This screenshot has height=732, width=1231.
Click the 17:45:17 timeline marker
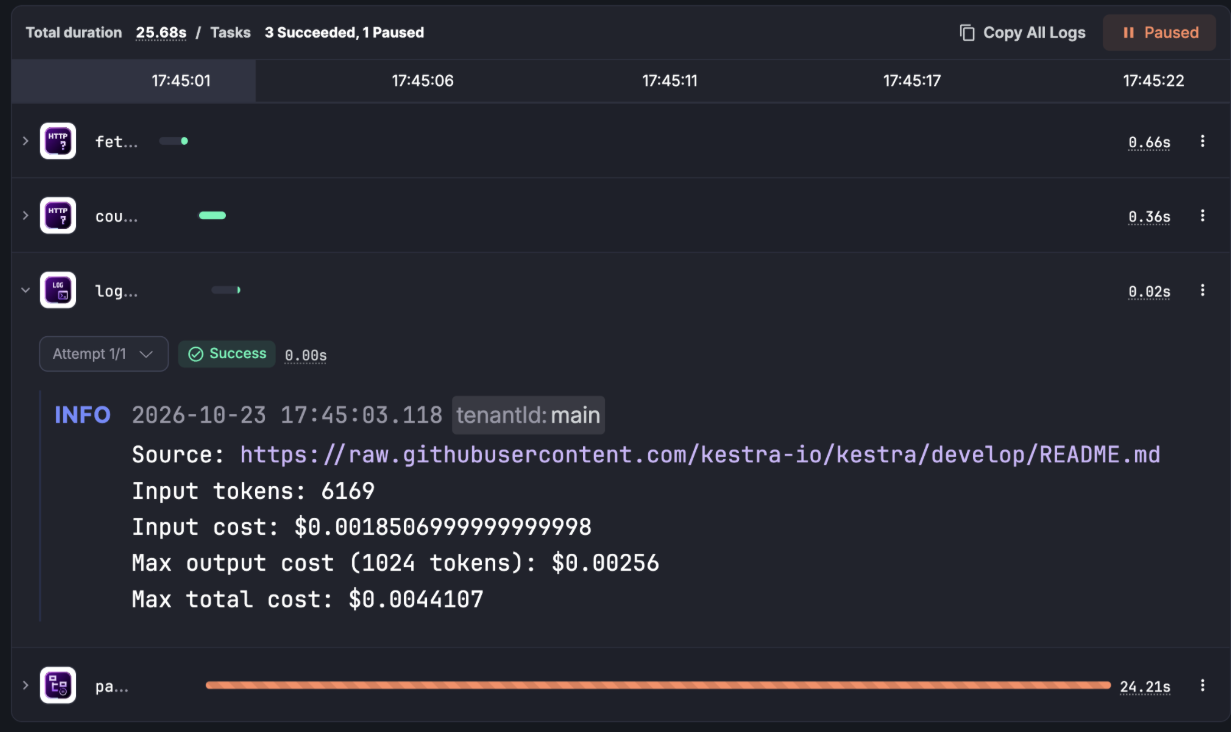[x=912, y=81]
